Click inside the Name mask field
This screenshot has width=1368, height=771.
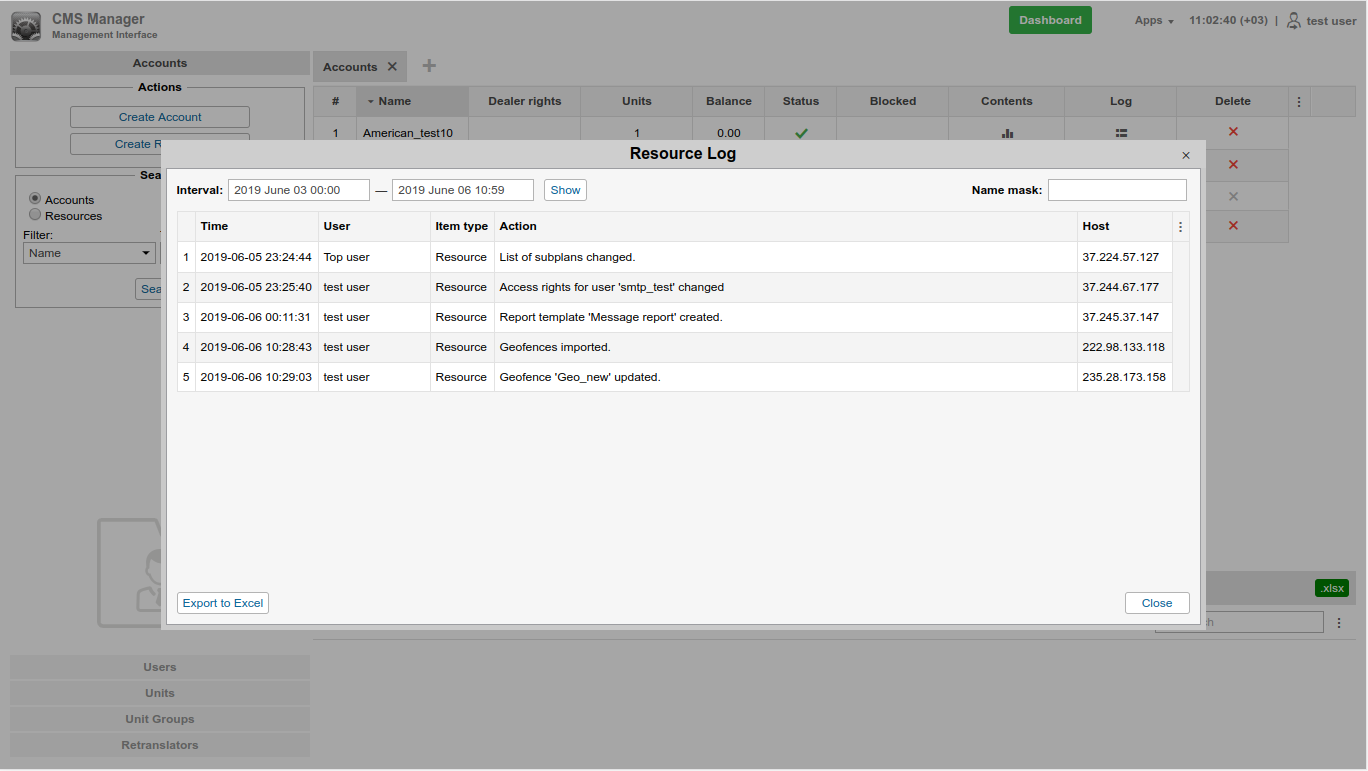pos(1117,189)
